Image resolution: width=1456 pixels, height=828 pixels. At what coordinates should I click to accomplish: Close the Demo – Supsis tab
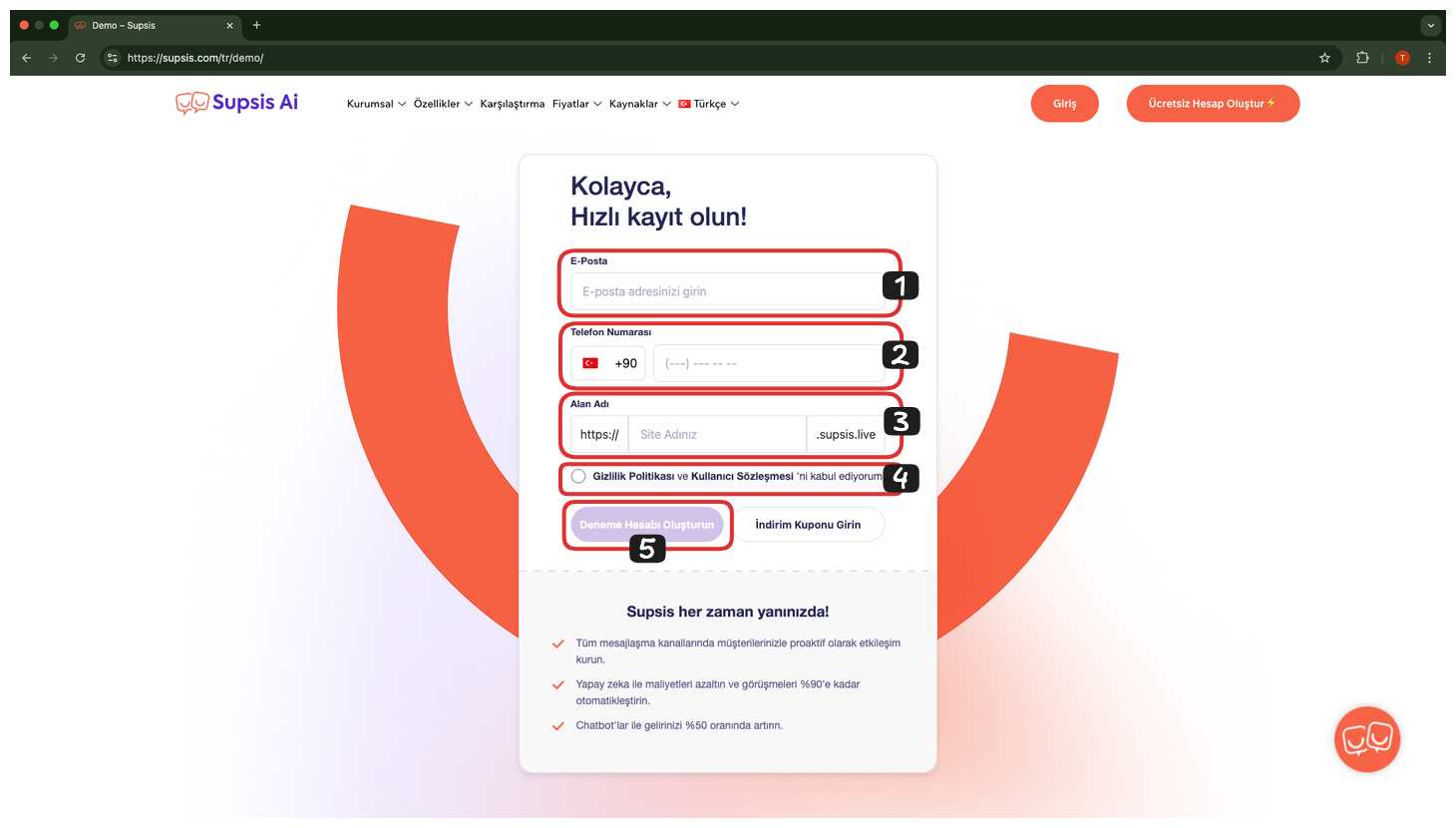(229, 26)
